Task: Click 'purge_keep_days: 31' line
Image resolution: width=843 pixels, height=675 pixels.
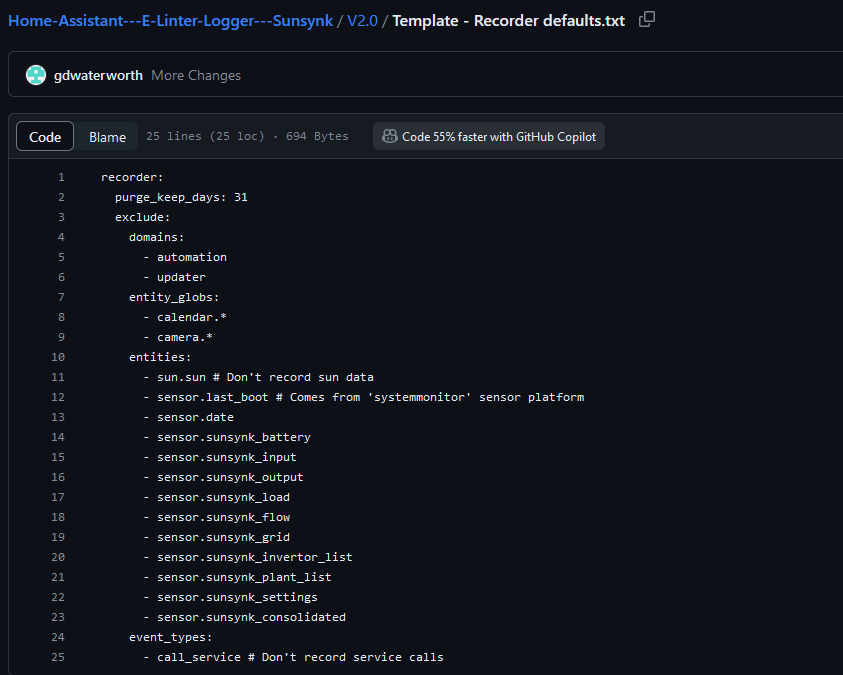Action: 181,197
